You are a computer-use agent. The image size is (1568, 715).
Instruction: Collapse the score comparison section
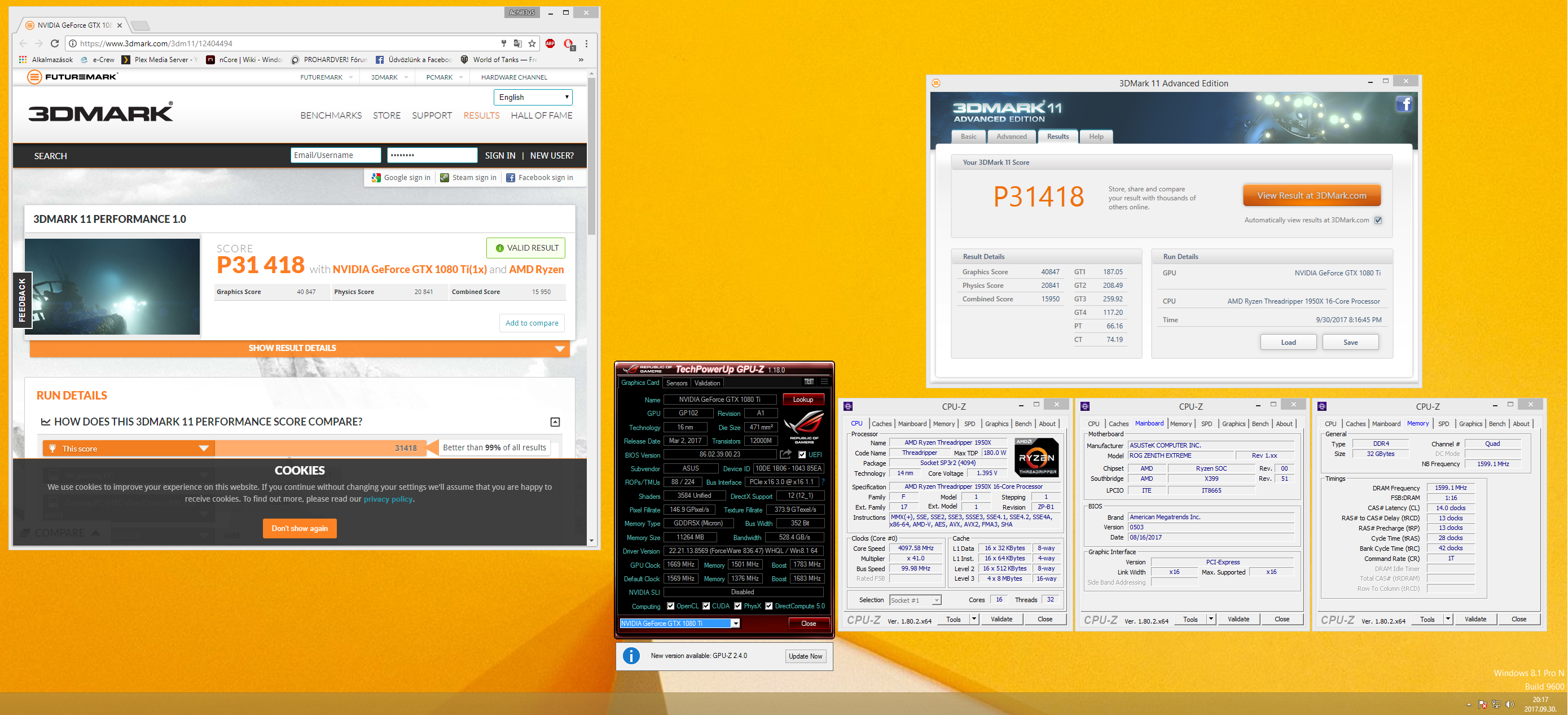point(555,422)
